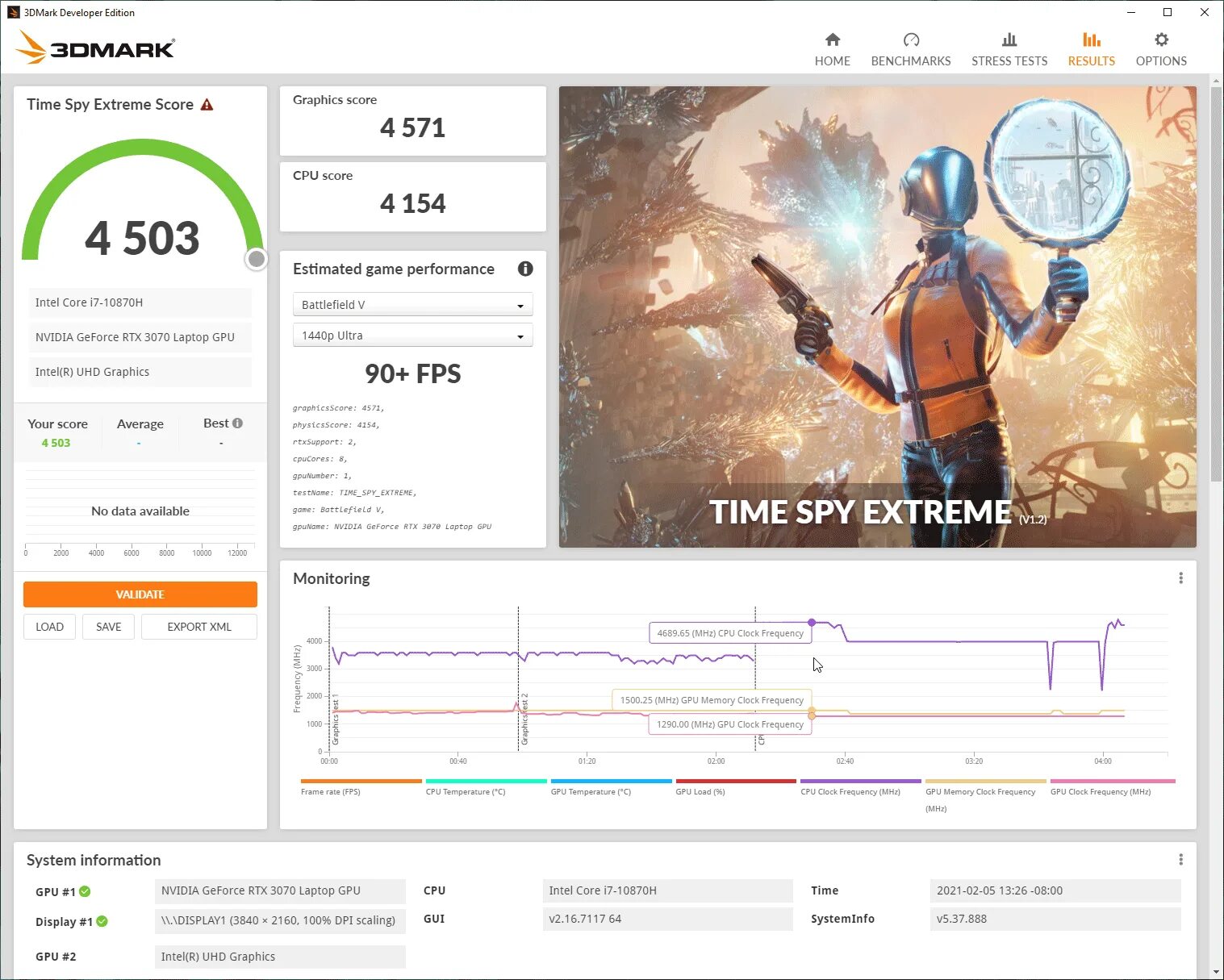
Task: Click the GPU #1 NVIDIA GeForce RTX 3070 field in System information
Action: (280, 890)
